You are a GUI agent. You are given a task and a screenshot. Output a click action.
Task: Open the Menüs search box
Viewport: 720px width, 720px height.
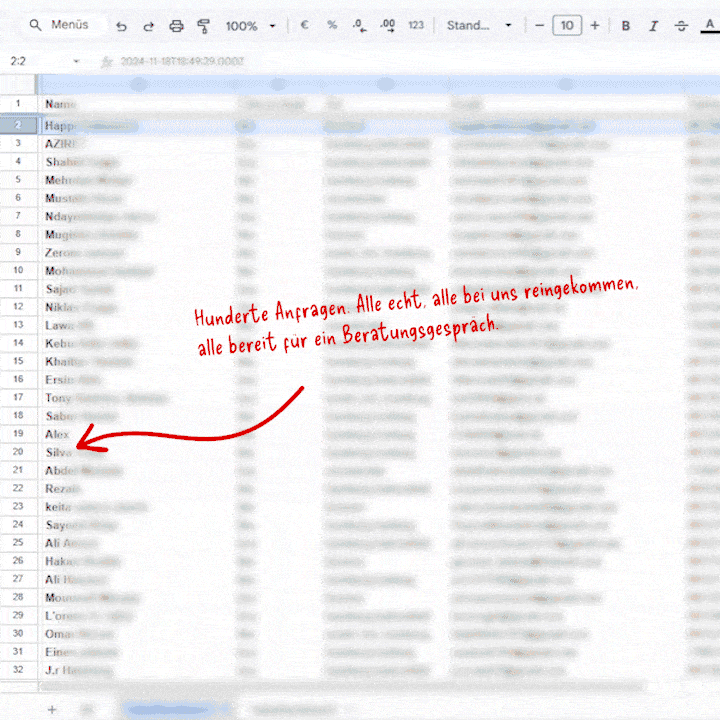tap(63, 25)
